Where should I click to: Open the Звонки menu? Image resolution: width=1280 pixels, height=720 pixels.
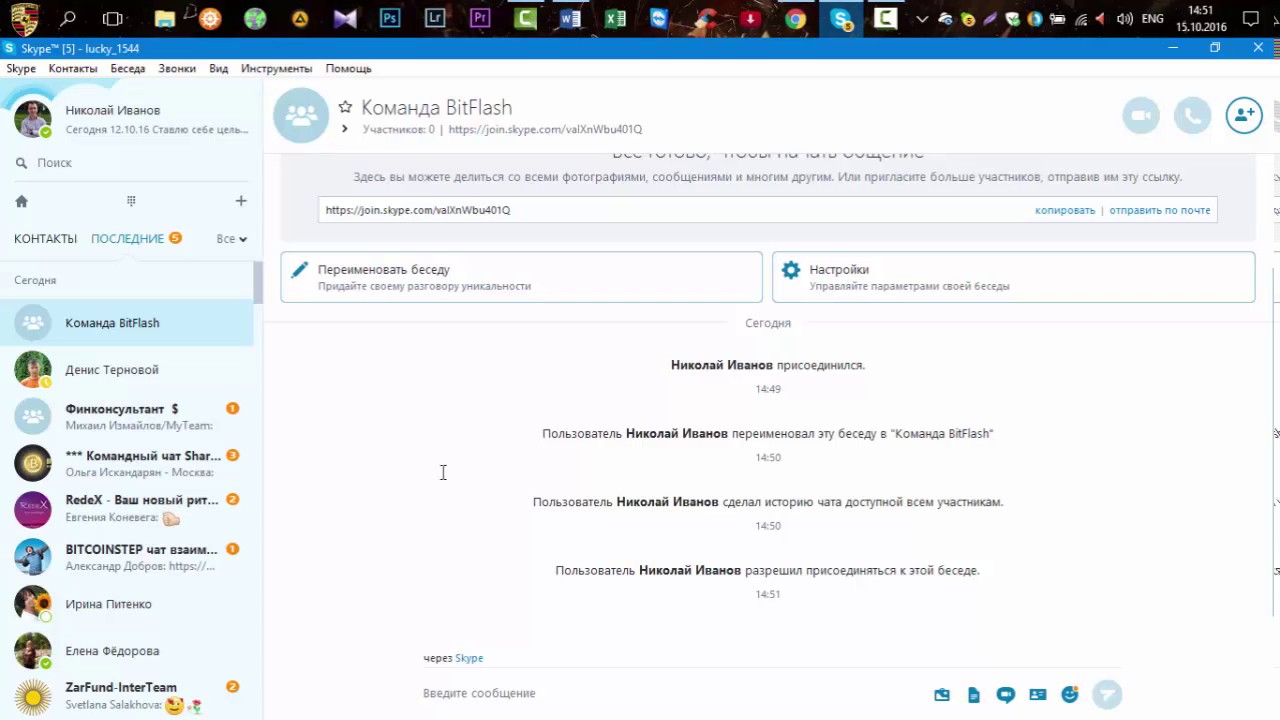coord(177,69)
